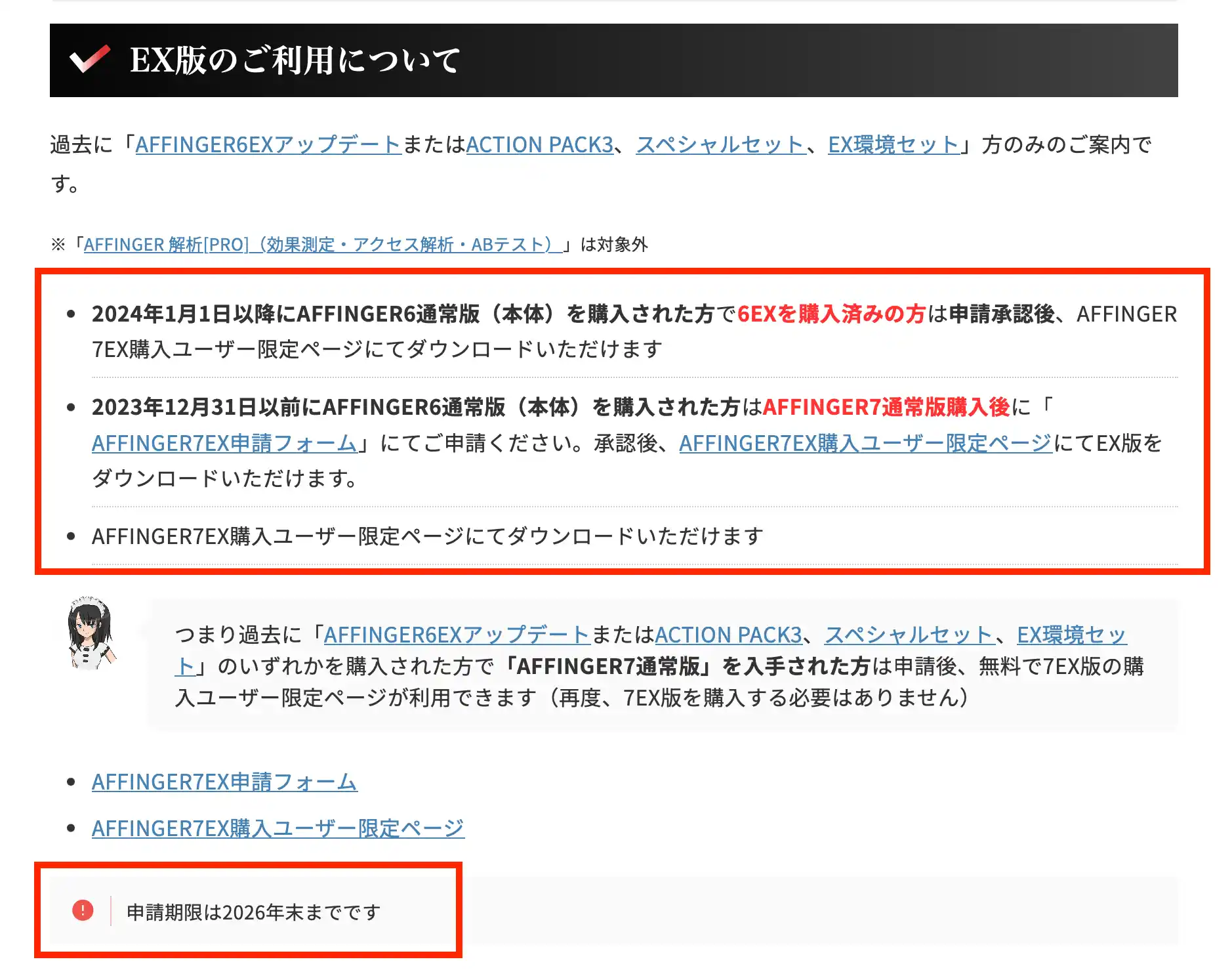Open the EX環境セット link in the intro paragraph
The width and height of the screenshot is (1232, 970).
pyautogui.click(x=894, y=144)
